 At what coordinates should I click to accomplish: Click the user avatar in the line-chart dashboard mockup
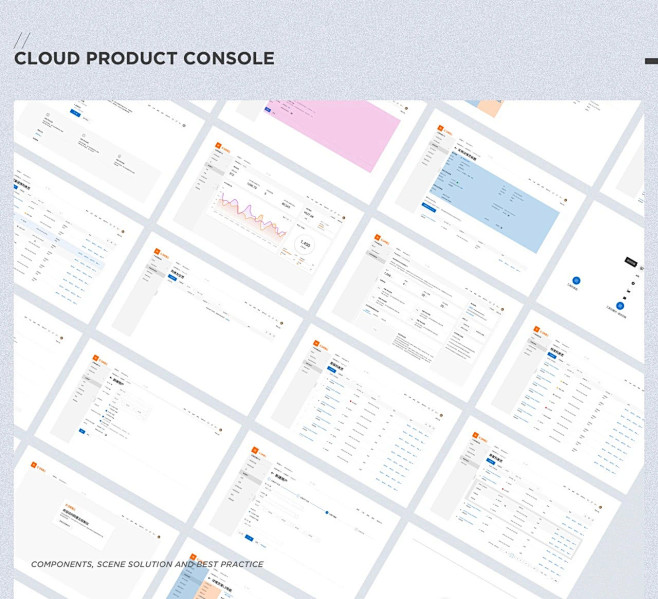coord(344,217)
